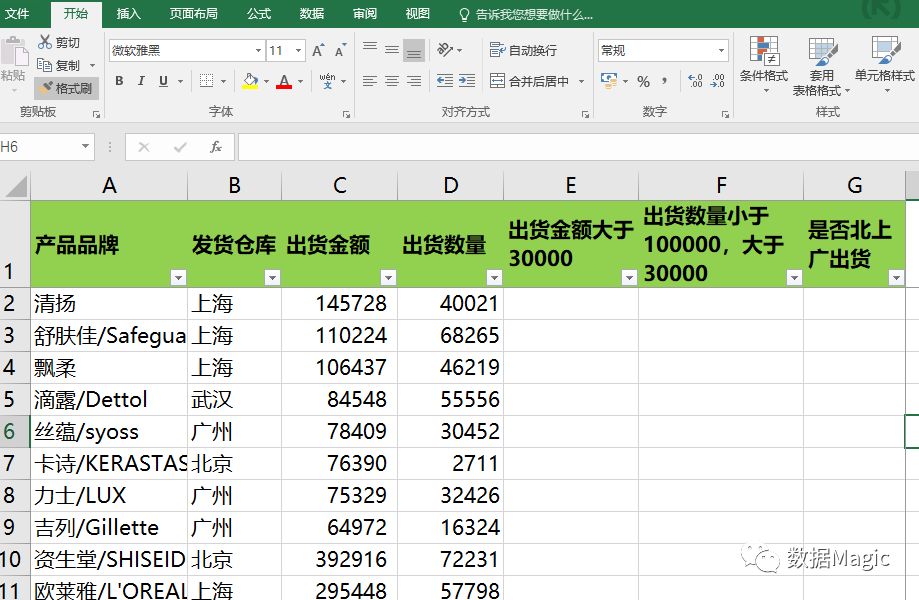The image size is (919, 600).
Task: Decrease decimal places
Action: pyautogui.click(x=717, y=81)
